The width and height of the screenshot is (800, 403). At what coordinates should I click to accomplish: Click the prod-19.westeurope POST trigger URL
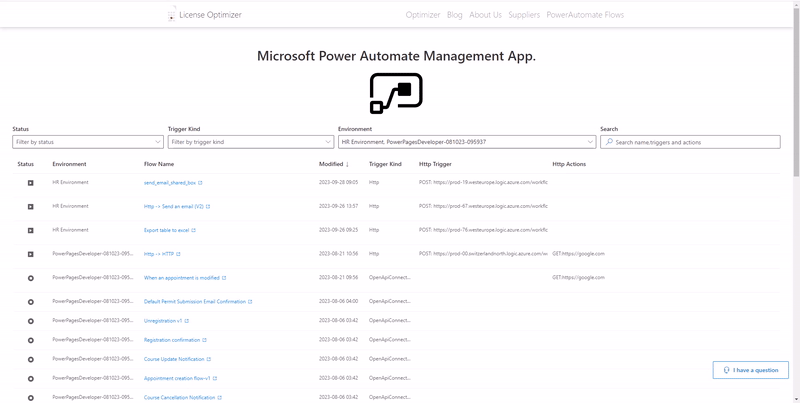483,182
